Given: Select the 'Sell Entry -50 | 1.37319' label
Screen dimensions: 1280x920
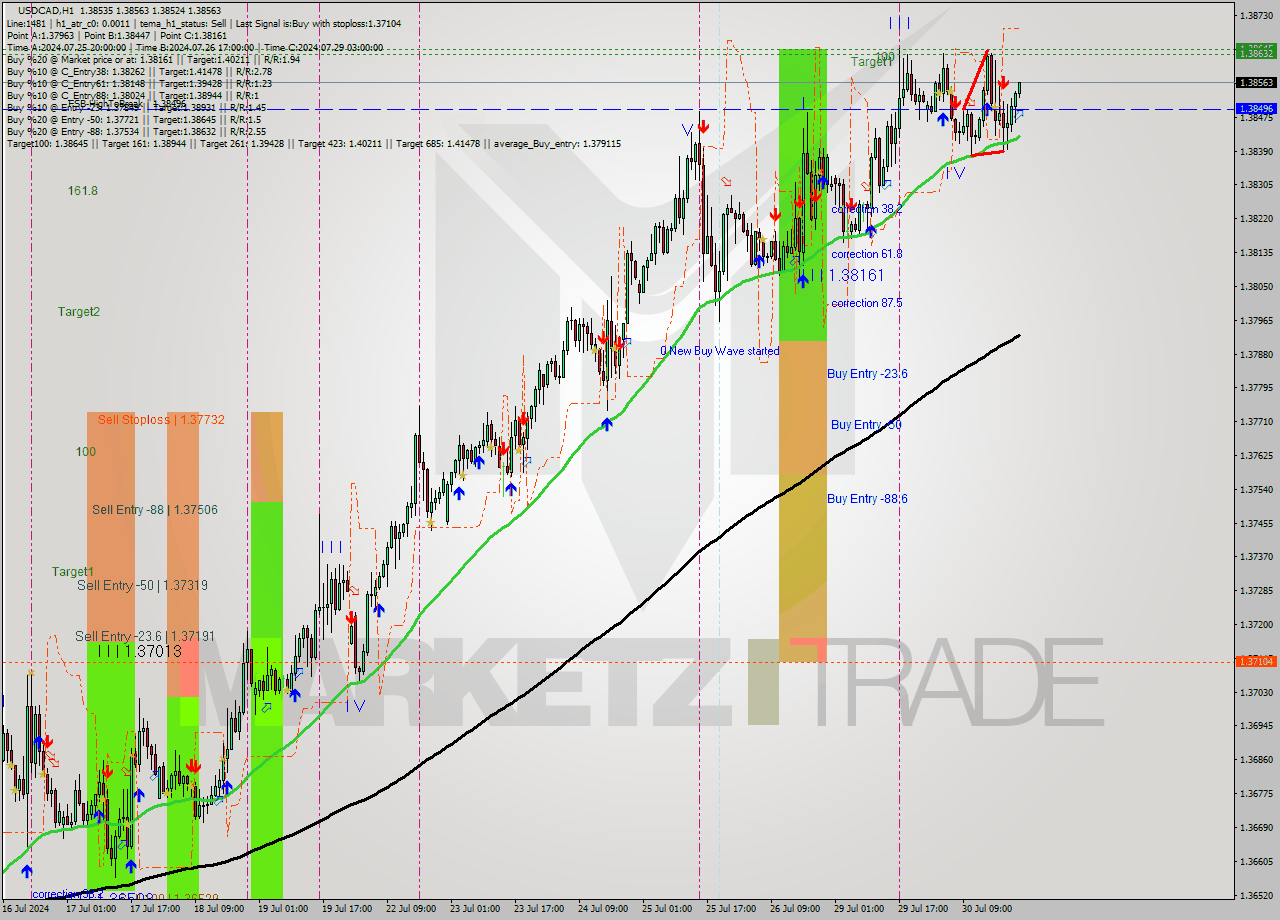Looking at the screenshot, I should 142,585.
